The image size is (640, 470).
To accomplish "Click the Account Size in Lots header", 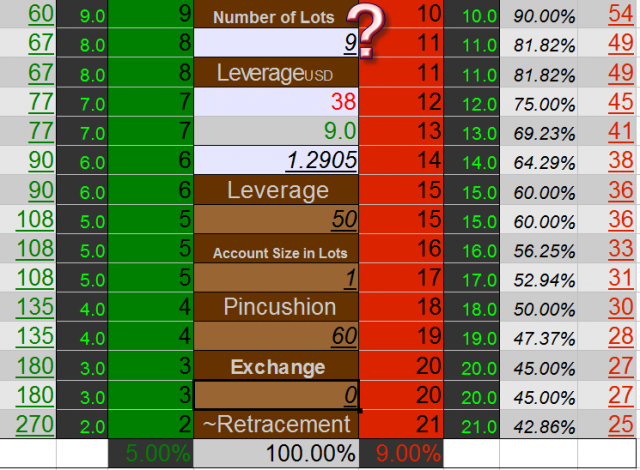I will coord(276,248).
